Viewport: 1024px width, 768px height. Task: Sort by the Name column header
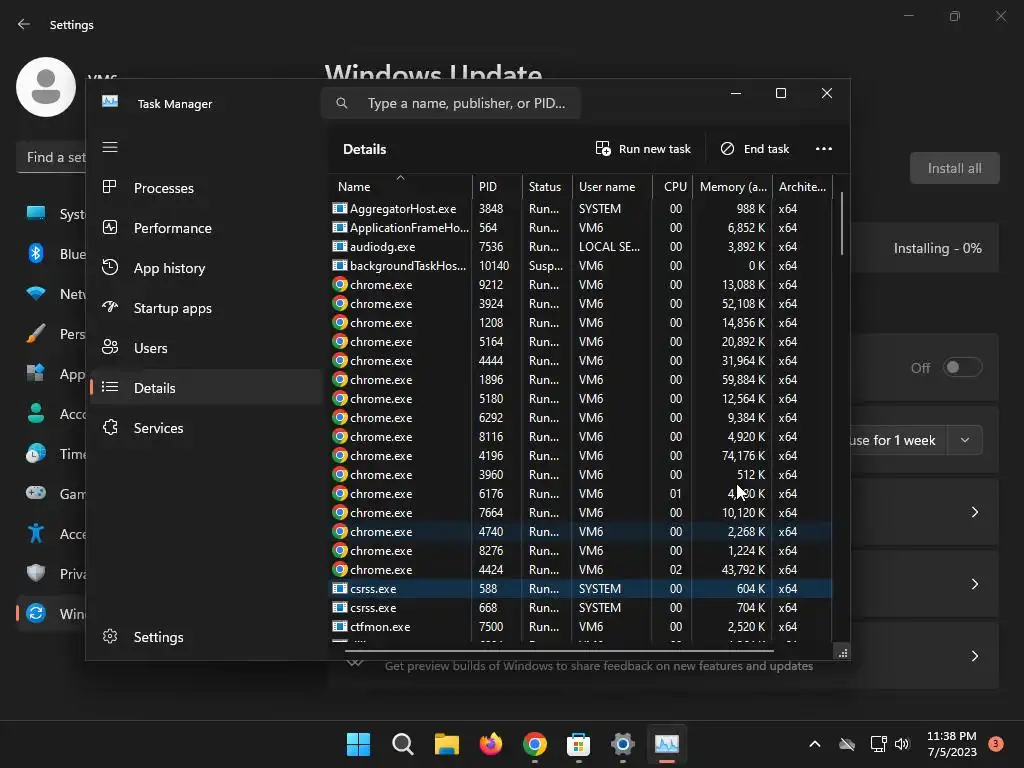400,187
